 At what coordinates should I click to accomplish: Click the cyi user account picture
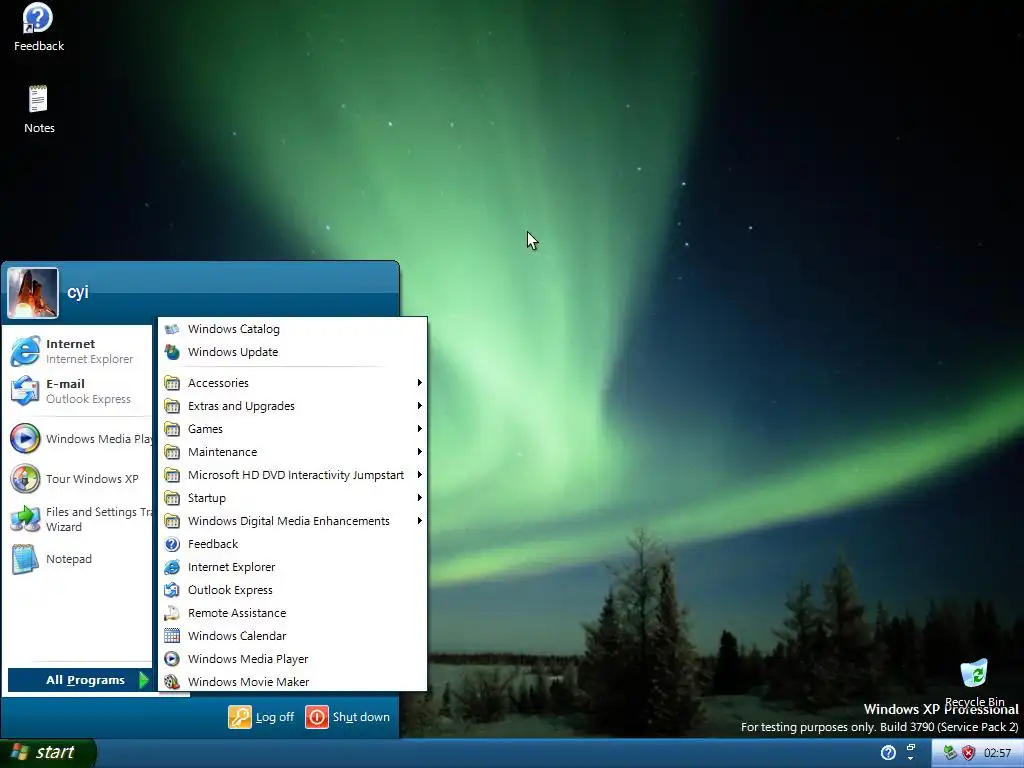coord(33,293)
